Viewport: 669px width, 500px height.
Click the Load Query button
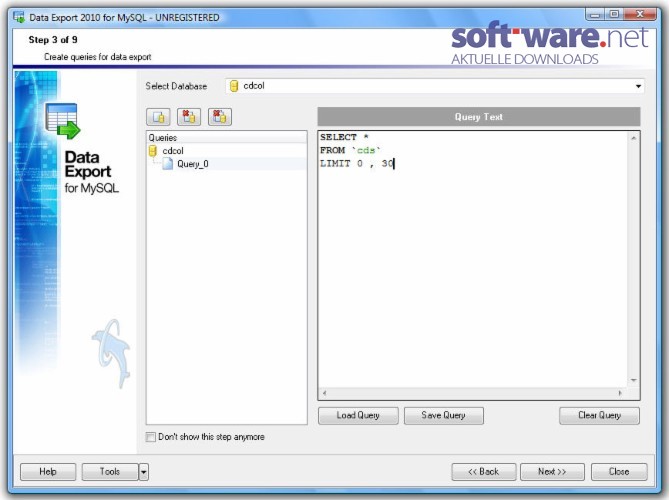(x=358, y=416)
